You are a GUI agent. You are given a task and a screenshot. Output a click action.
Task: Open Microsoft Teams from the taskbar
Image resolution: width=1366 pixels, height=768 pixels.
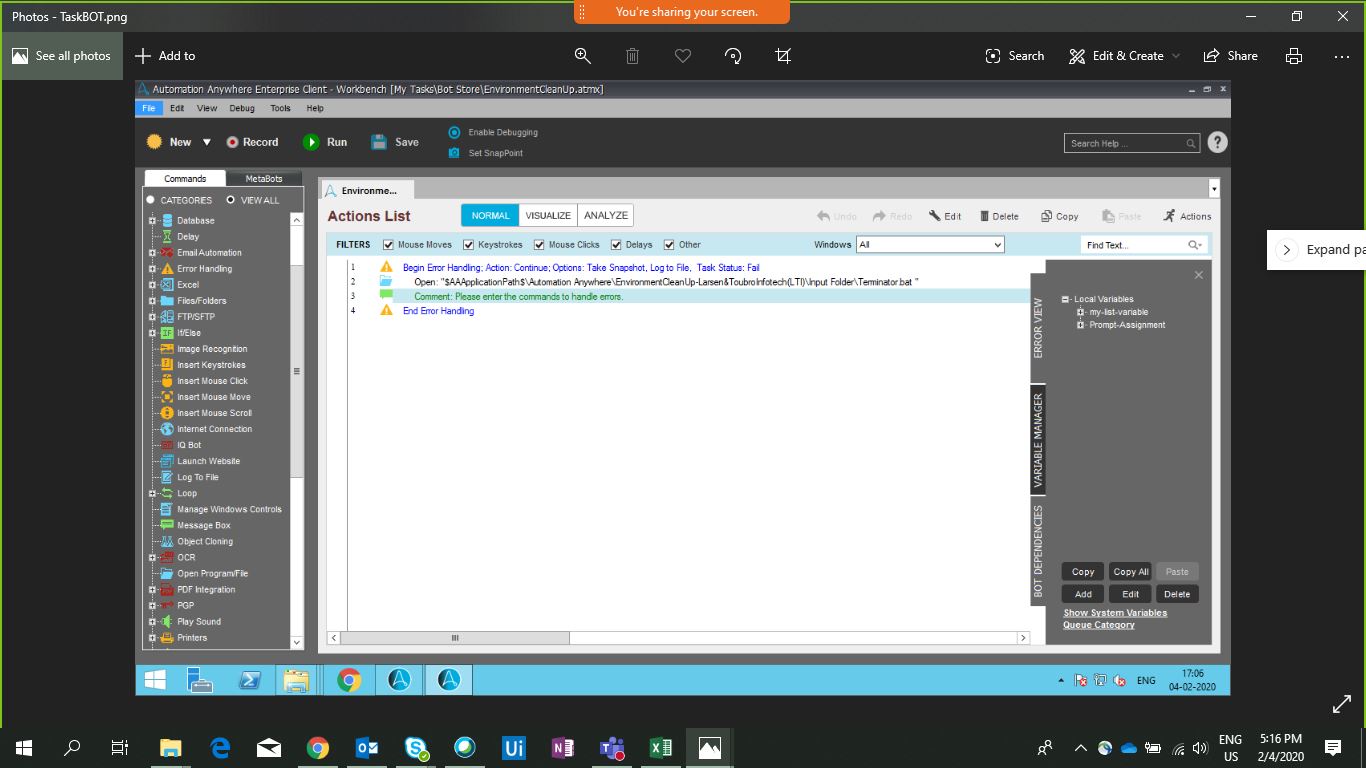[x=611, y=747]
